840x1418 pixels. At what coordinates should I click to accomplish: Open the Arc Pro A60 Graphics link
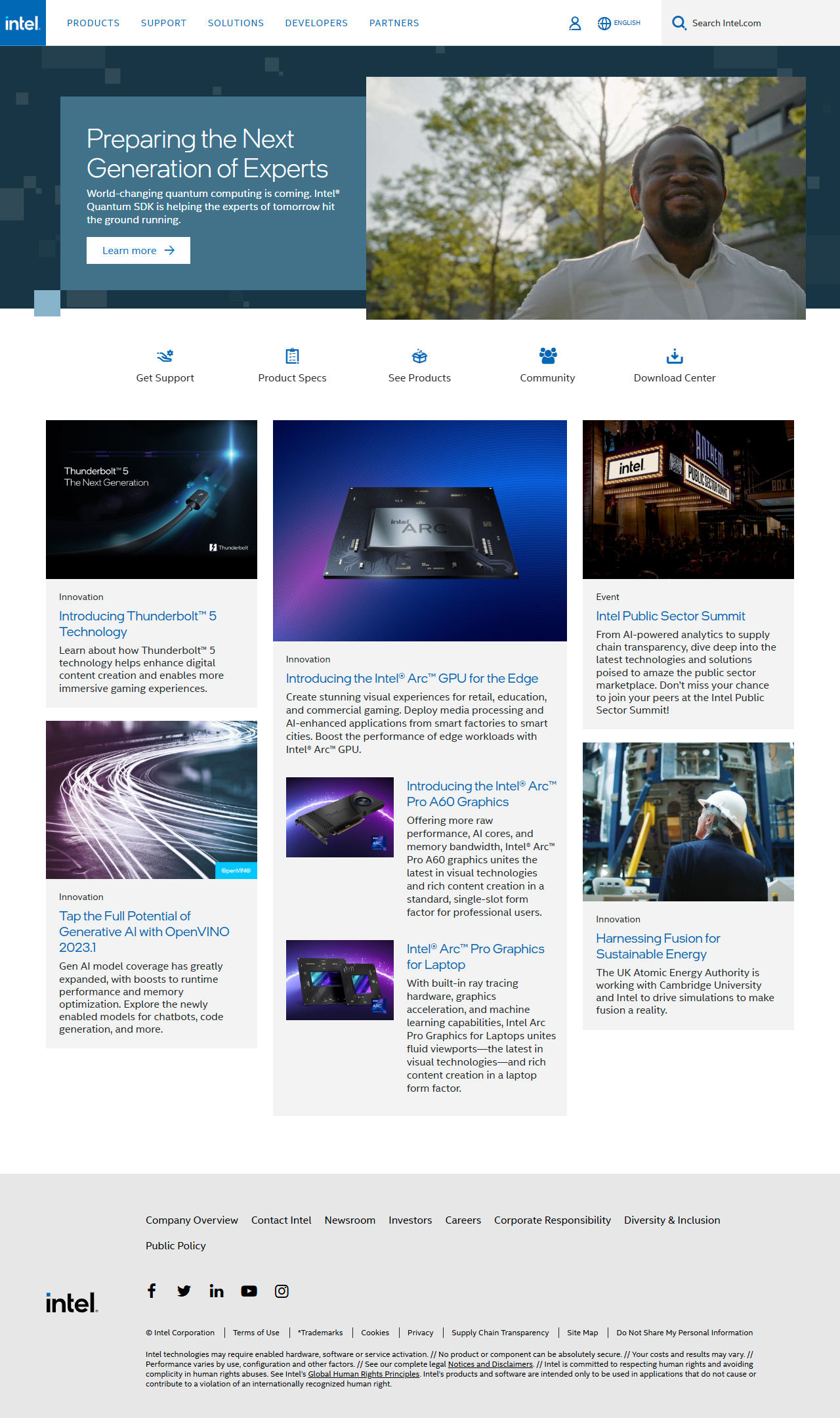(x=482, y=794)
